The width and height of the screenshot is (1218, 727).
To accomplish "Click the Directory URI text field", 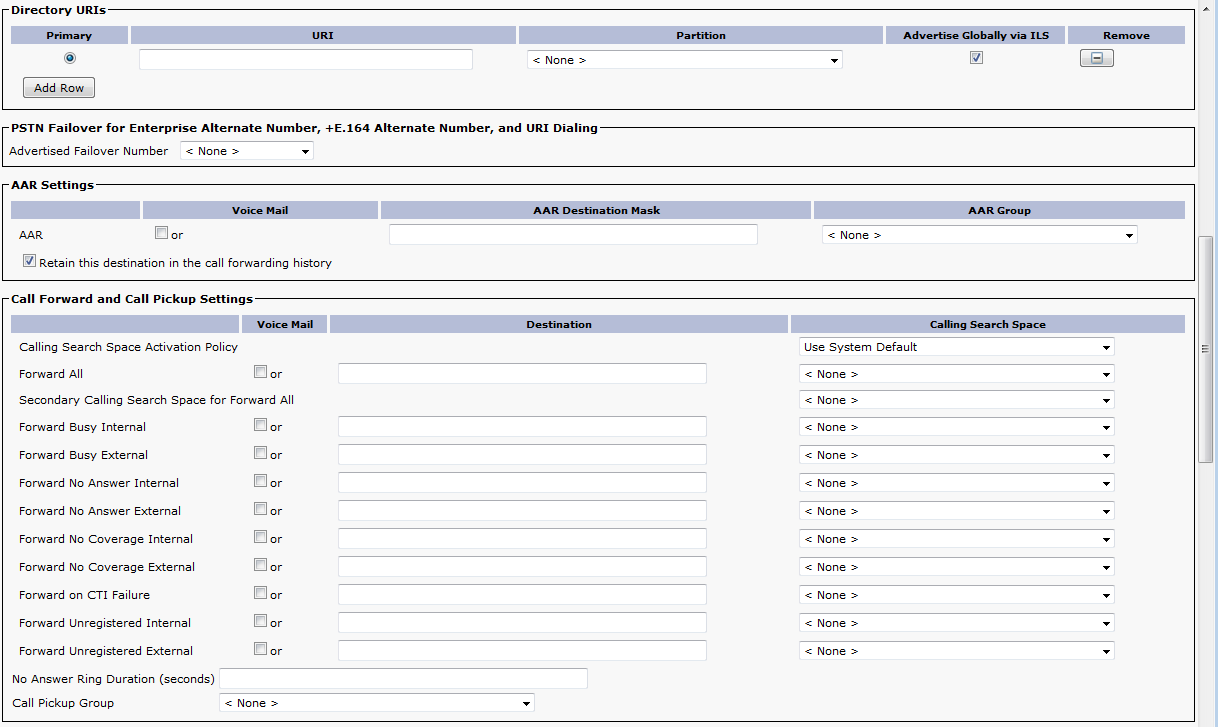I will coord(305,60).
